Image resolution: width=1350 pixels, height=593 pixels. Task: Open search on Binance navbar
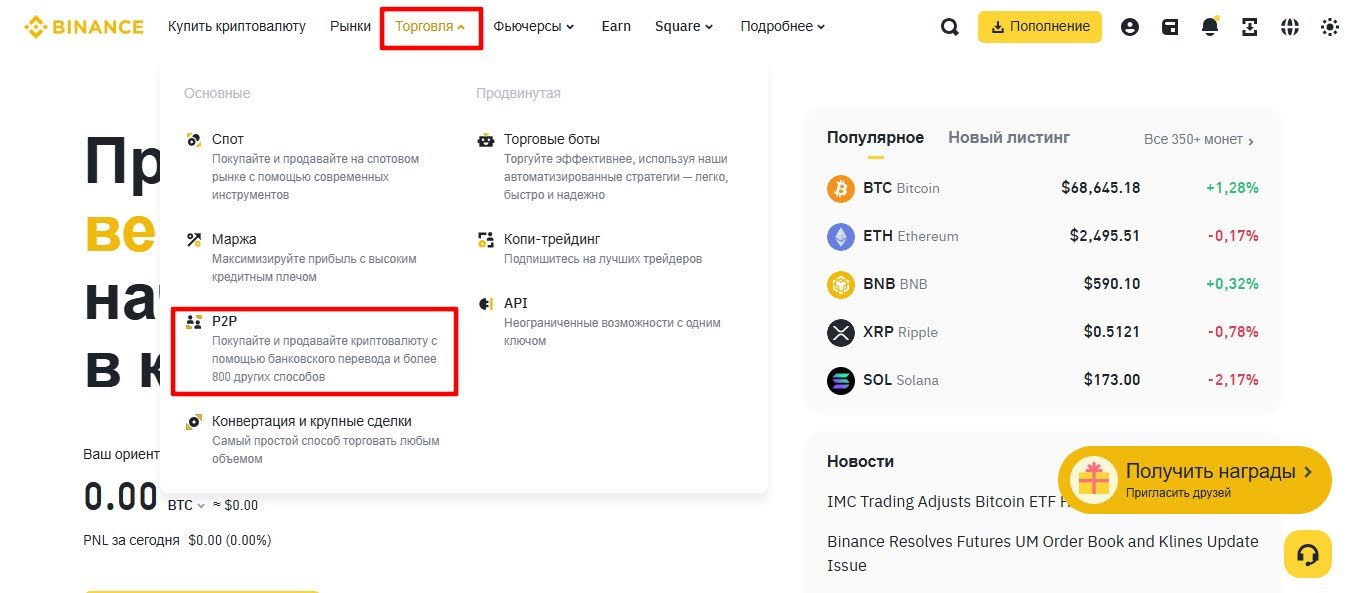pos(948,27)
